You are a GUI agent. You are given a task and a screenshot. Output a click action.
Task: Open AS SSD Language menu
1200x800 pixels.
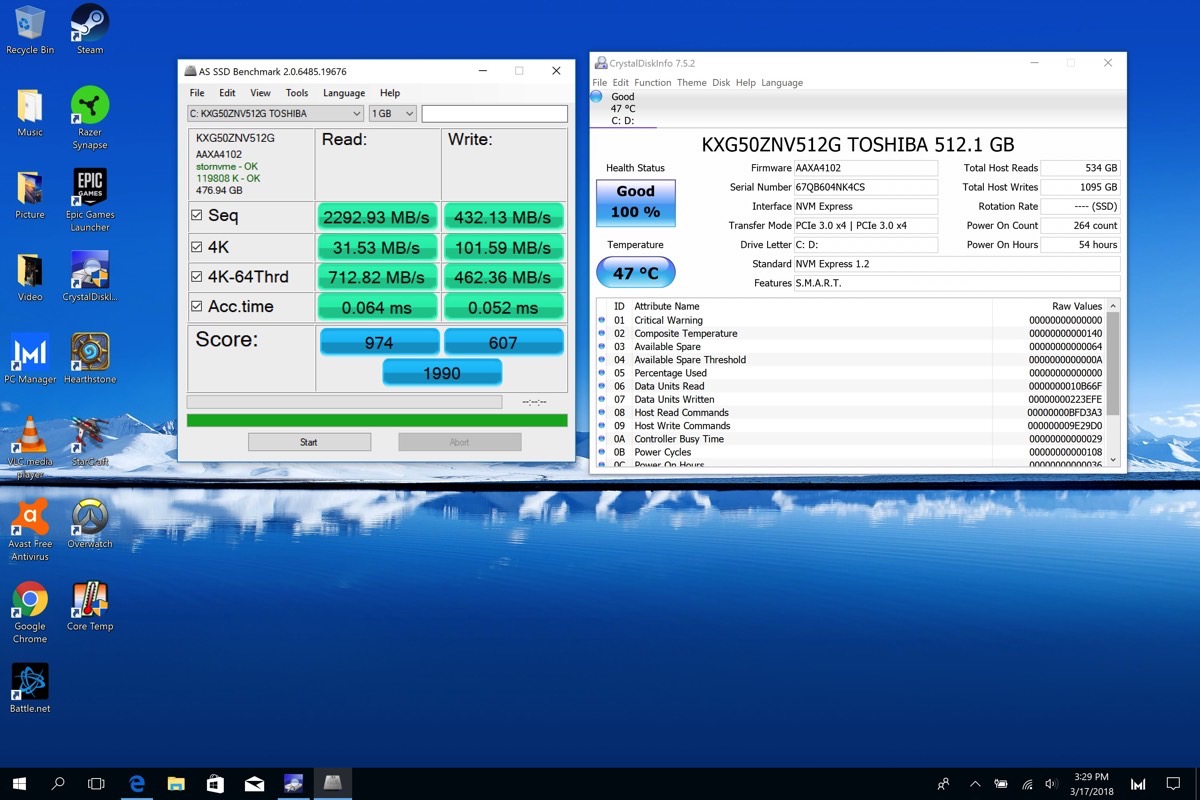coord(344,93)
